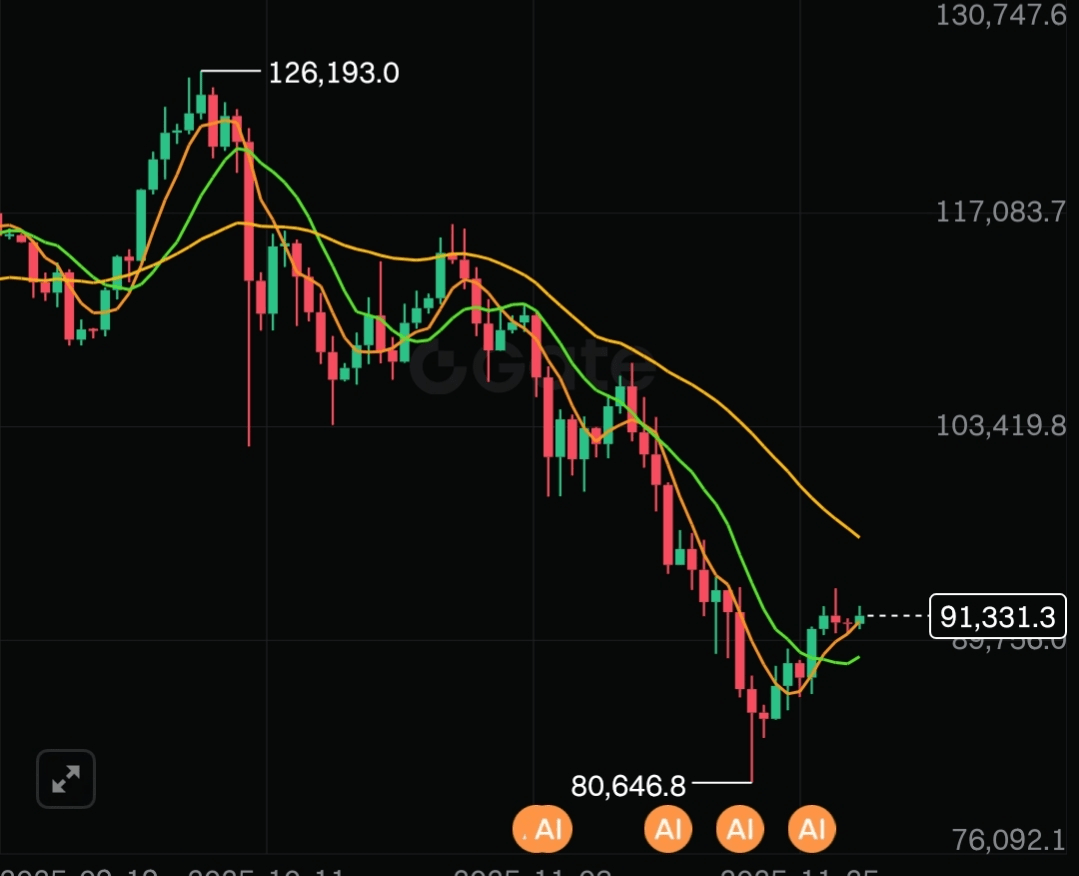
Task: Select the rightmost AI signal marker
Action: click(x=811, y=829)
